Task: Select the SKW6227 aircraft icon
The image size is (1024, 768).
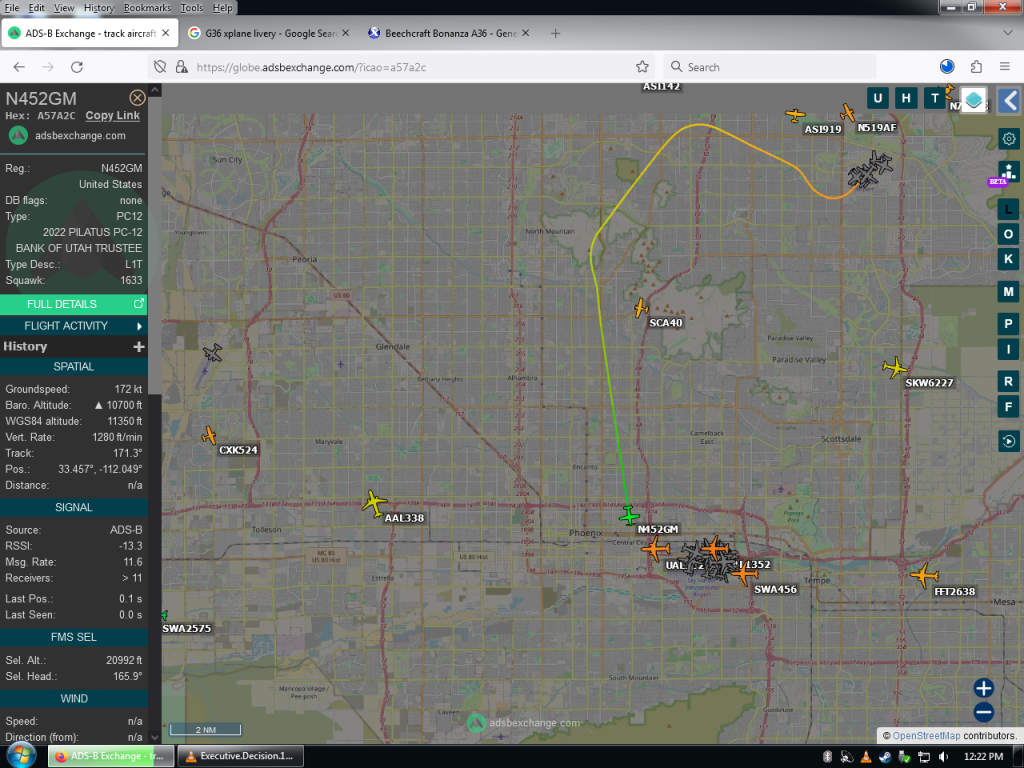Action: (x=894, y=368)
